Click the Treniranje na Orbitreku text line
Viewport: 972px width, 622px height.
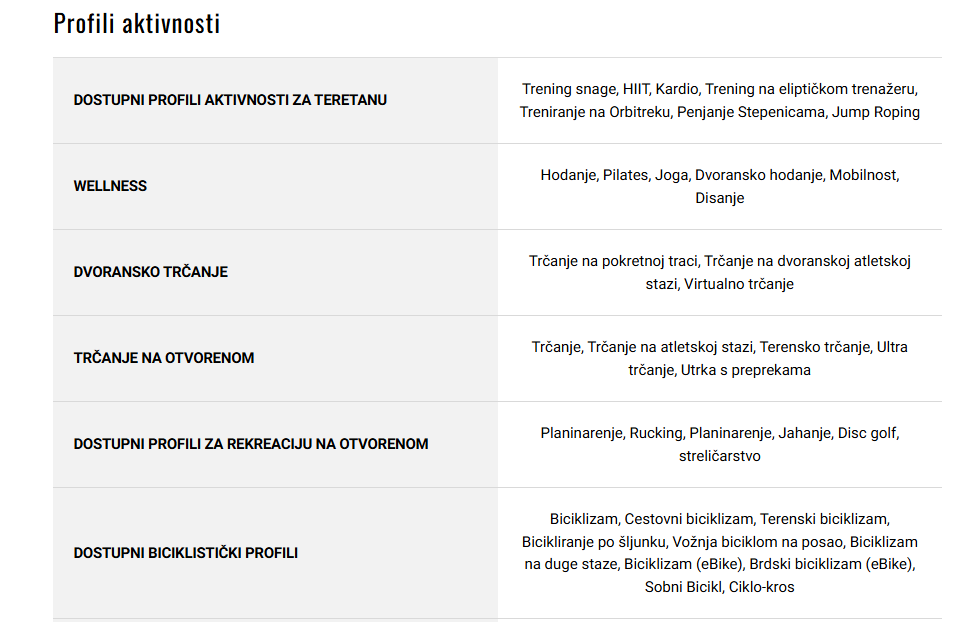(720, 112)
